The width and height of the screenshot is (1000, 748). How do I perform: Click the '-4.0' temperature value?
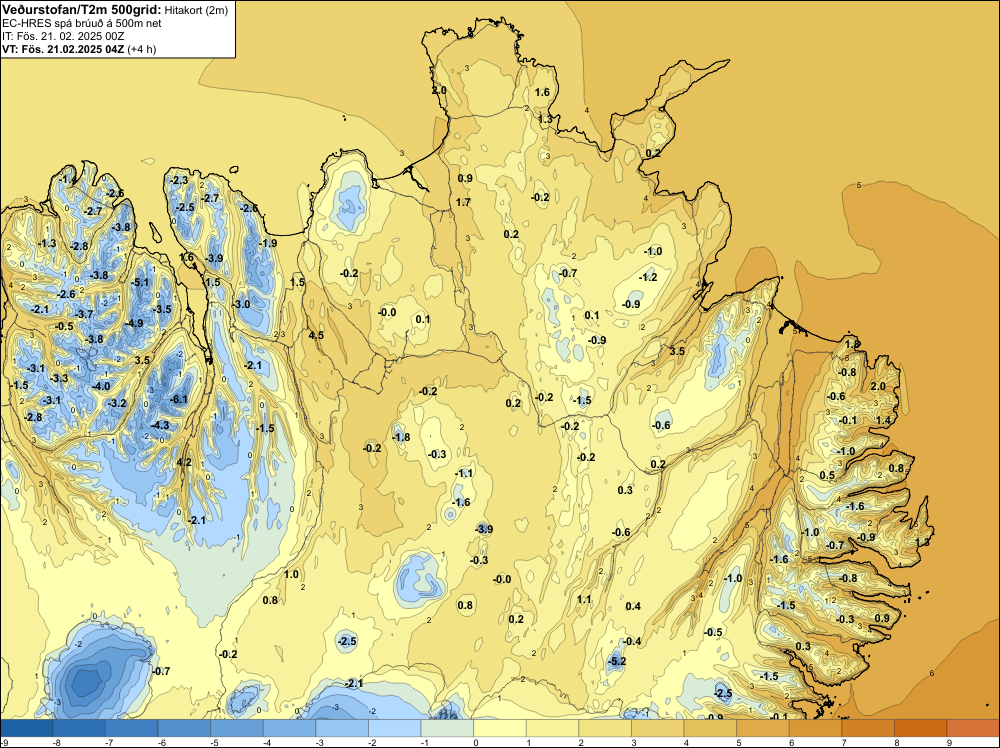101,386
